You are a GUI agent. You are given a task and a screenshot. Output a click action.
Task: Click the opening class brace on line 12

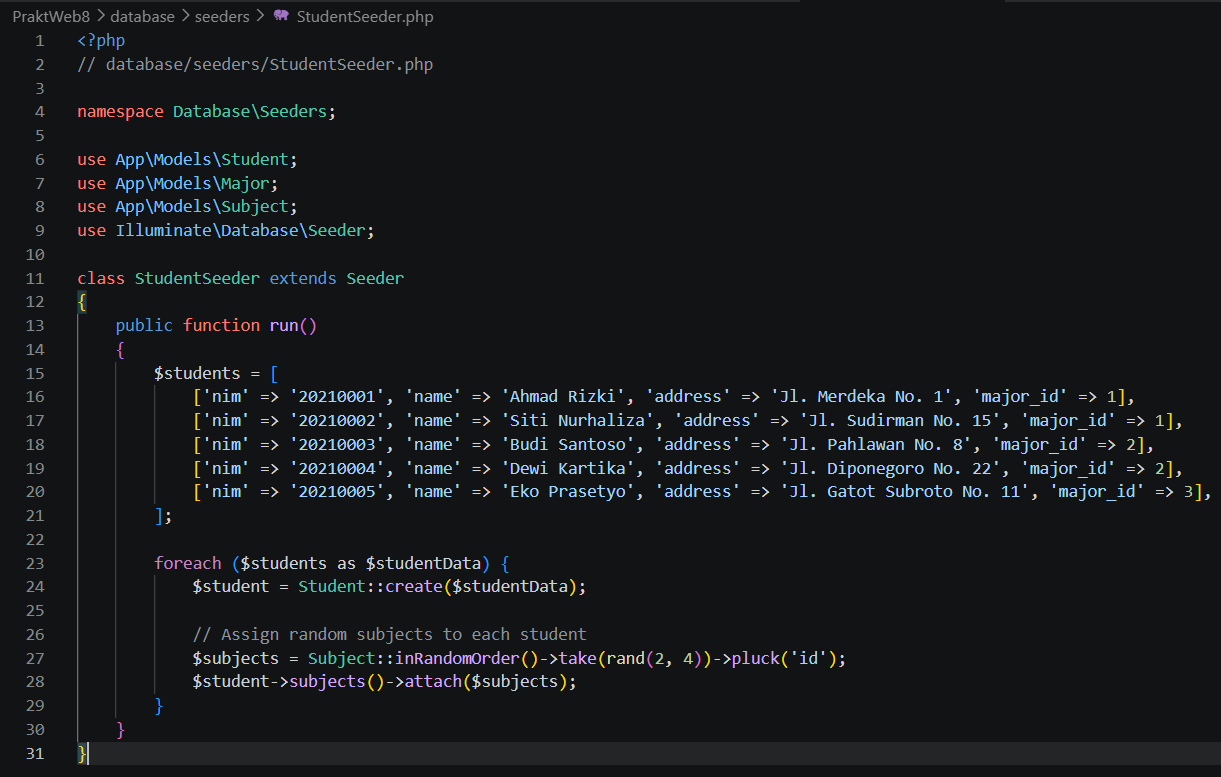82,302
